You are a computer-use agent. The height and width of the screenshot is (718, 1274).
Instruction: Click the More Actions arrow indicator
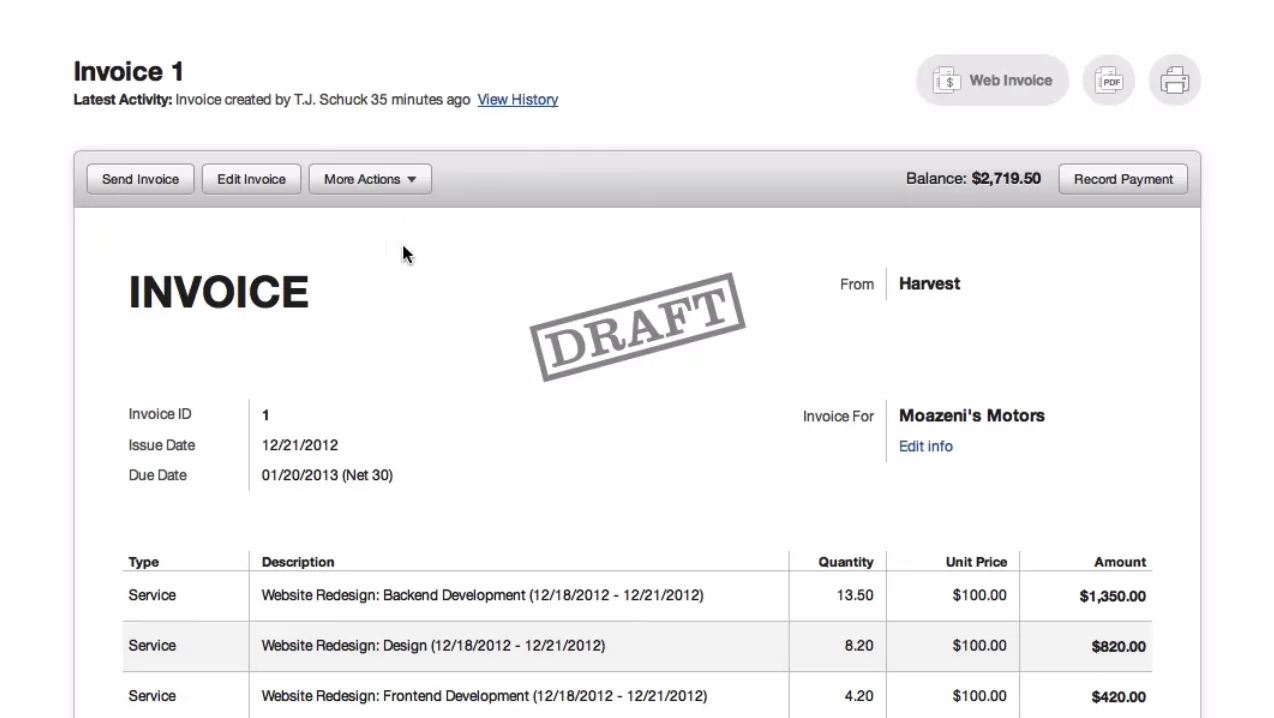[x=411, y=180]
